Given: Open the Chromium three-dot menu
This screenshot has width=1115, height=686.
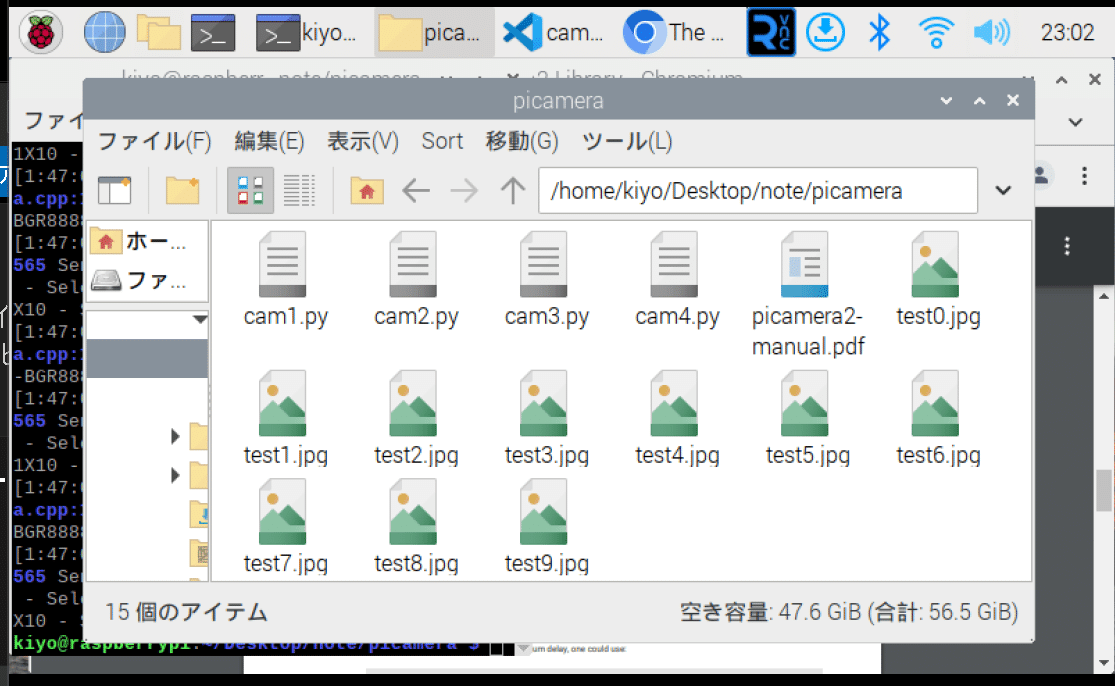Looking at the screenshot, I should pyautogui.click(x=1083, y=175).
